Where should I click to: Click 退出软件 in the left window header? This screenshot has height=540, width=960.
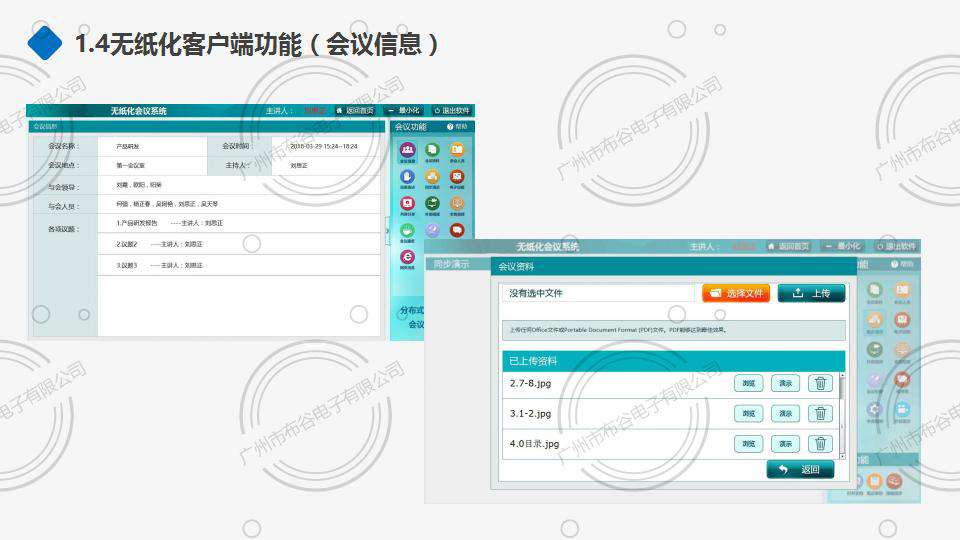(x=453, y=110)
